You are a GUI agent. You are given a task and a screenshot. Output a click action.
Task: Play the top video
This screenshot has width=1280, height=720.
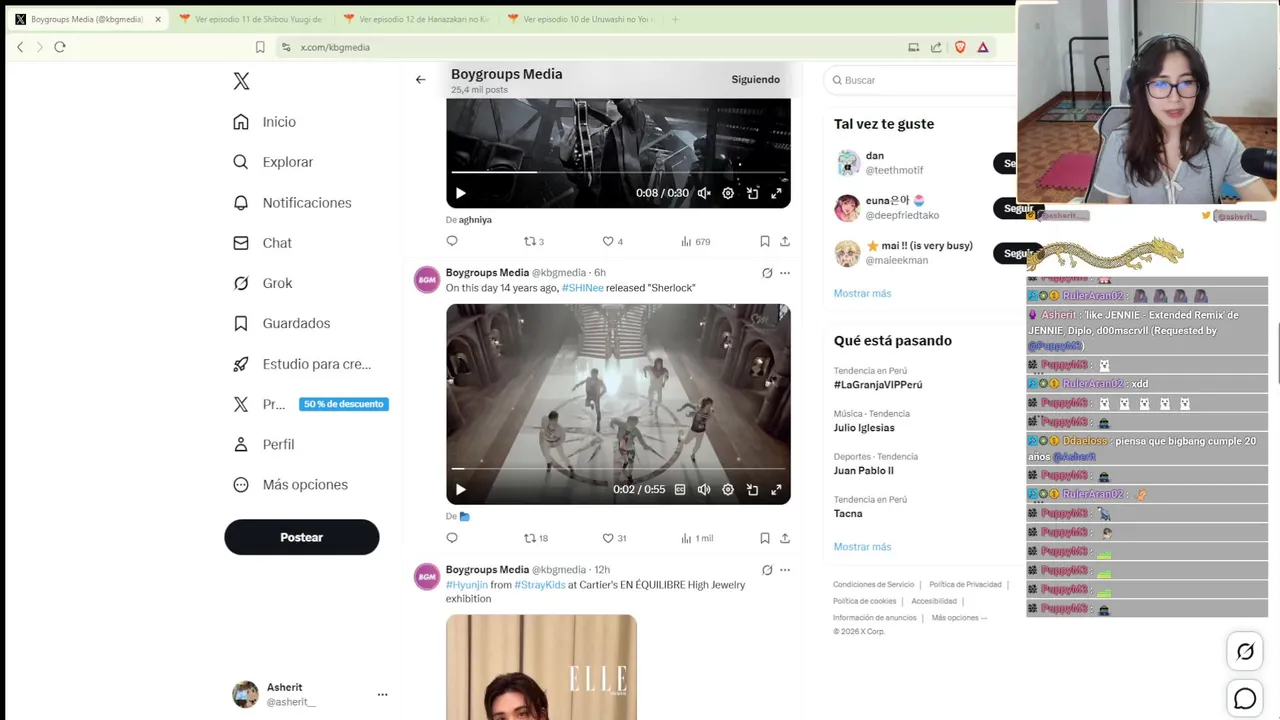pyautogui.click(x=460, y=193)
